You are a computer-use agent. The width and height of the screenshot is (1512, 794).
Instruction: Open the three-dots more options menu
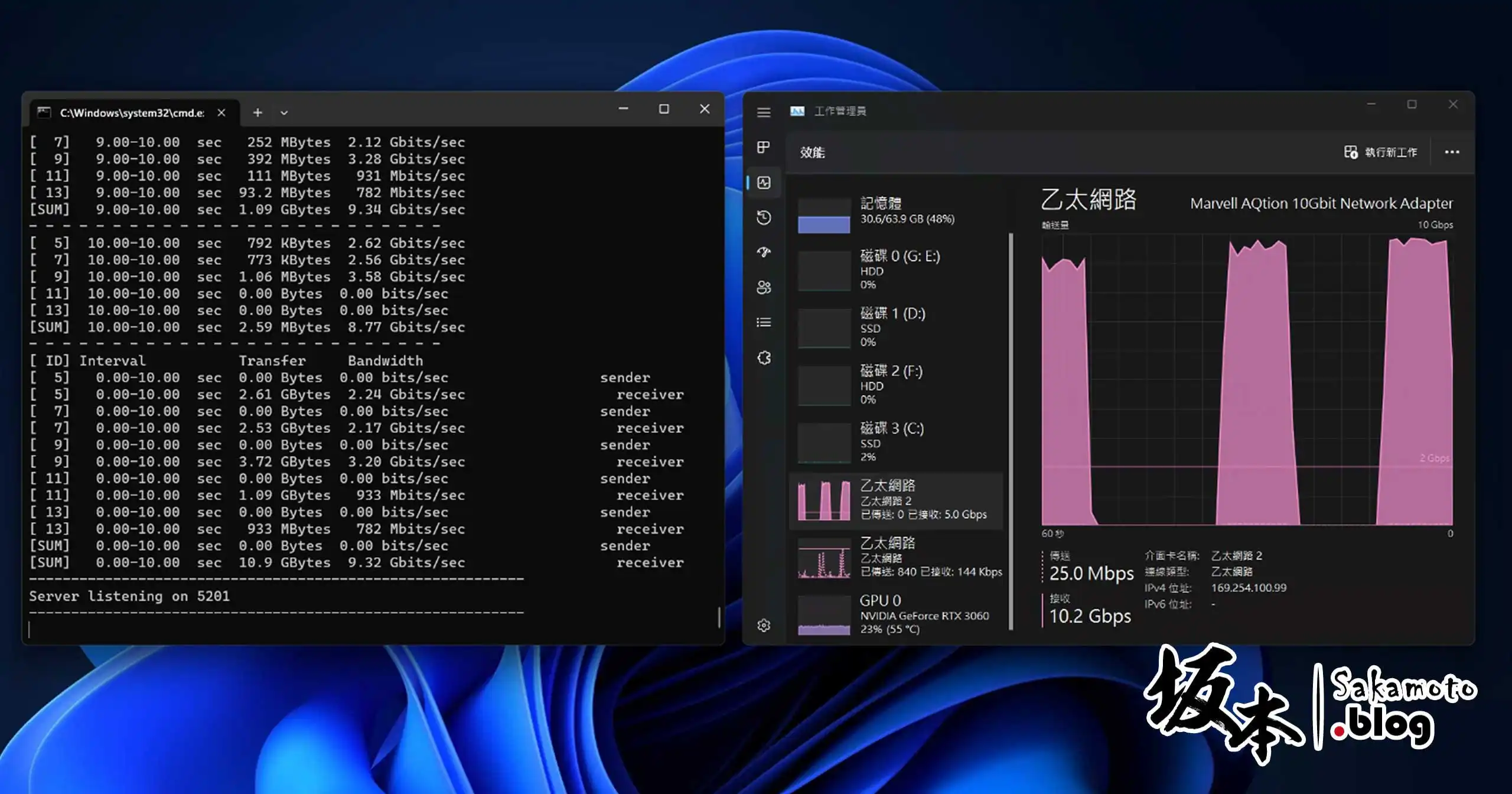pyautogui.click(x=1452, y=152)
